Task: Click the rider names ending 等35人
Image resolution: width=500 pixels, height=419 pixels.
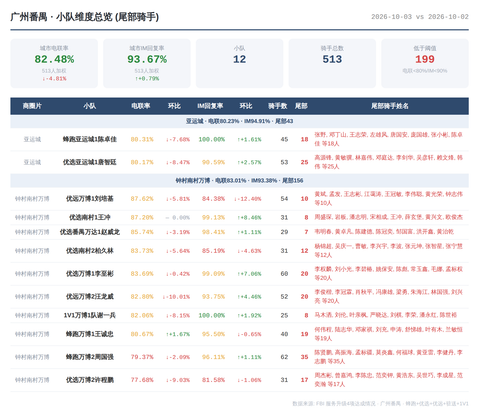Action: 388,357
